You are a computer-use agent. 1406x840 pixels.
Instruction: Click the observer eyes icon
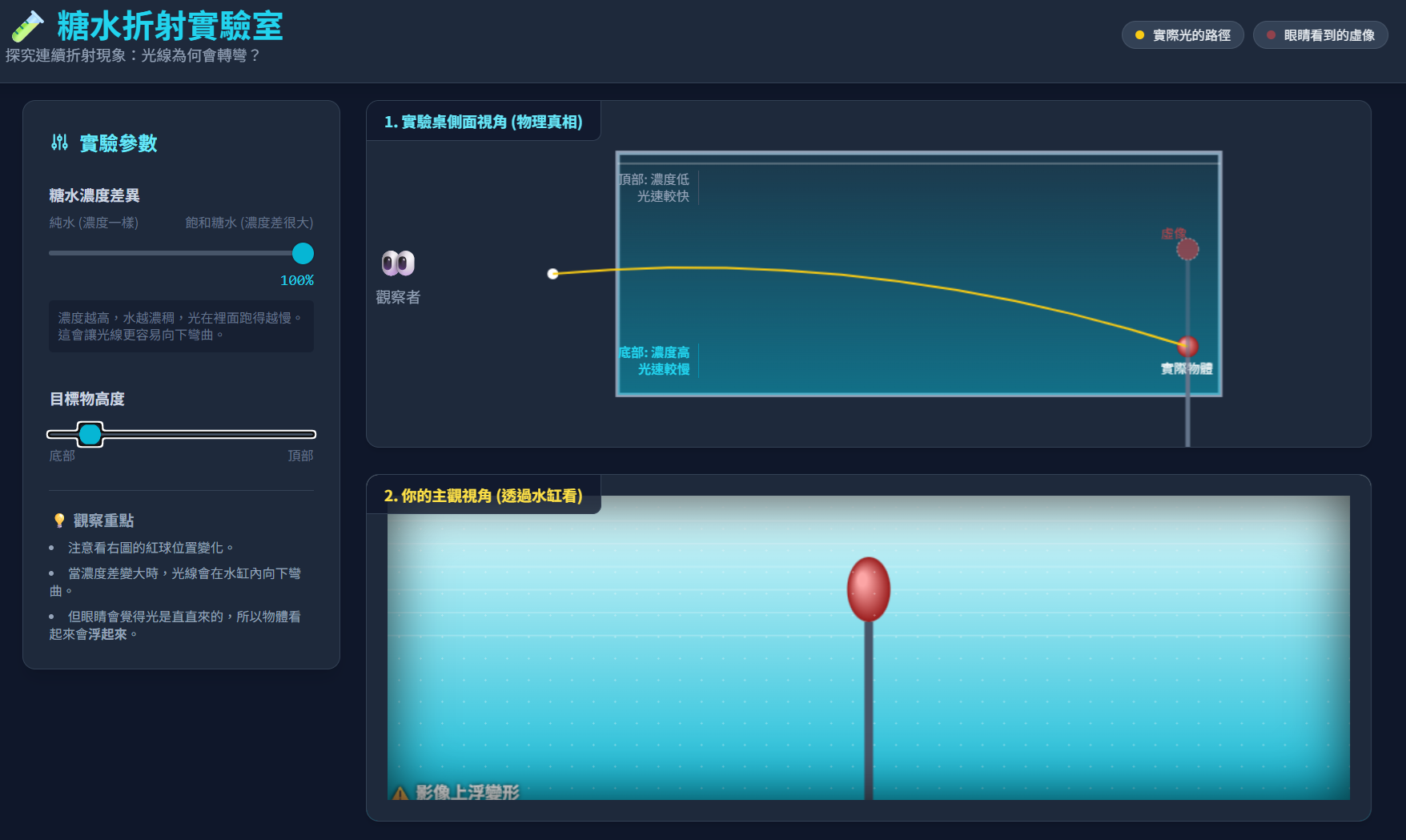click(398, 263)
